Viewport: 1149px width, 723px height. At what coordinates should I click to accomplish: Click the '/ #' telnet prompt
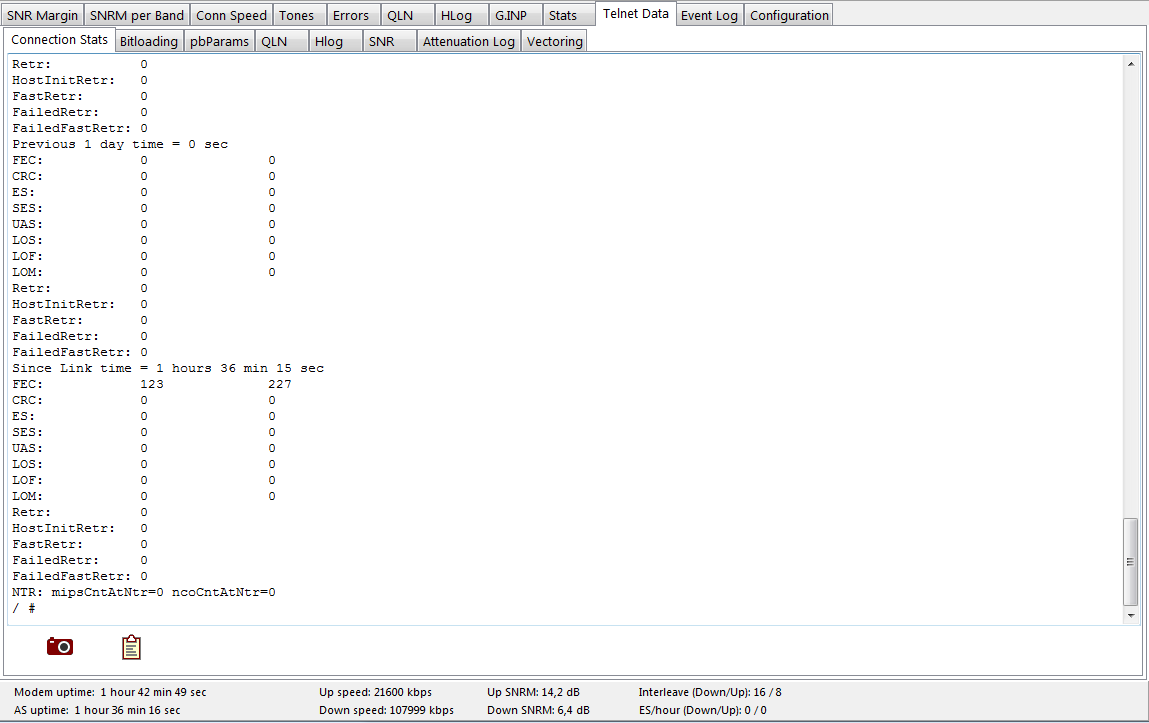pyautogui.click(x=23, y=609)
